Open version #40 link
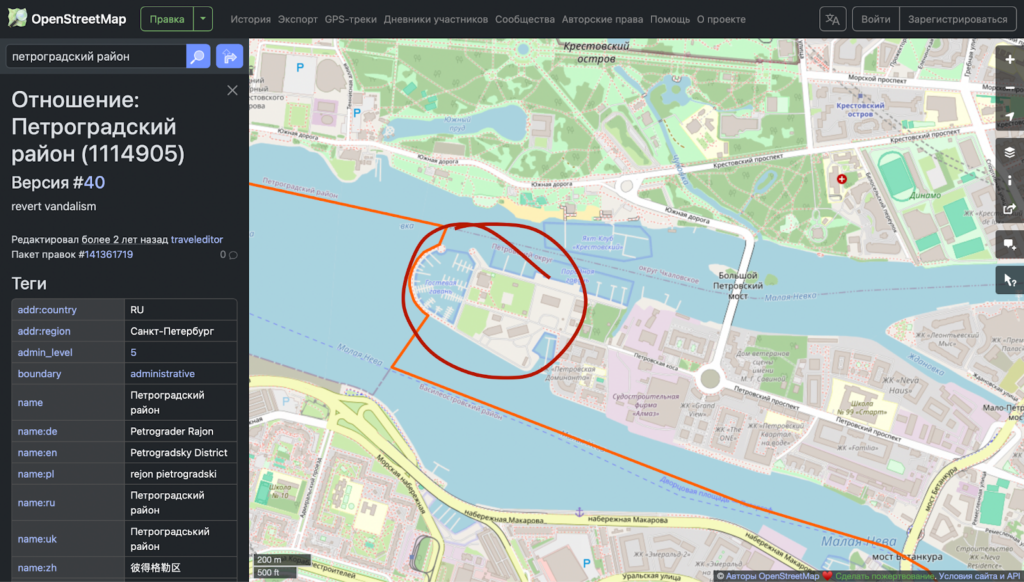1024x582 pixels. point(93,182)
